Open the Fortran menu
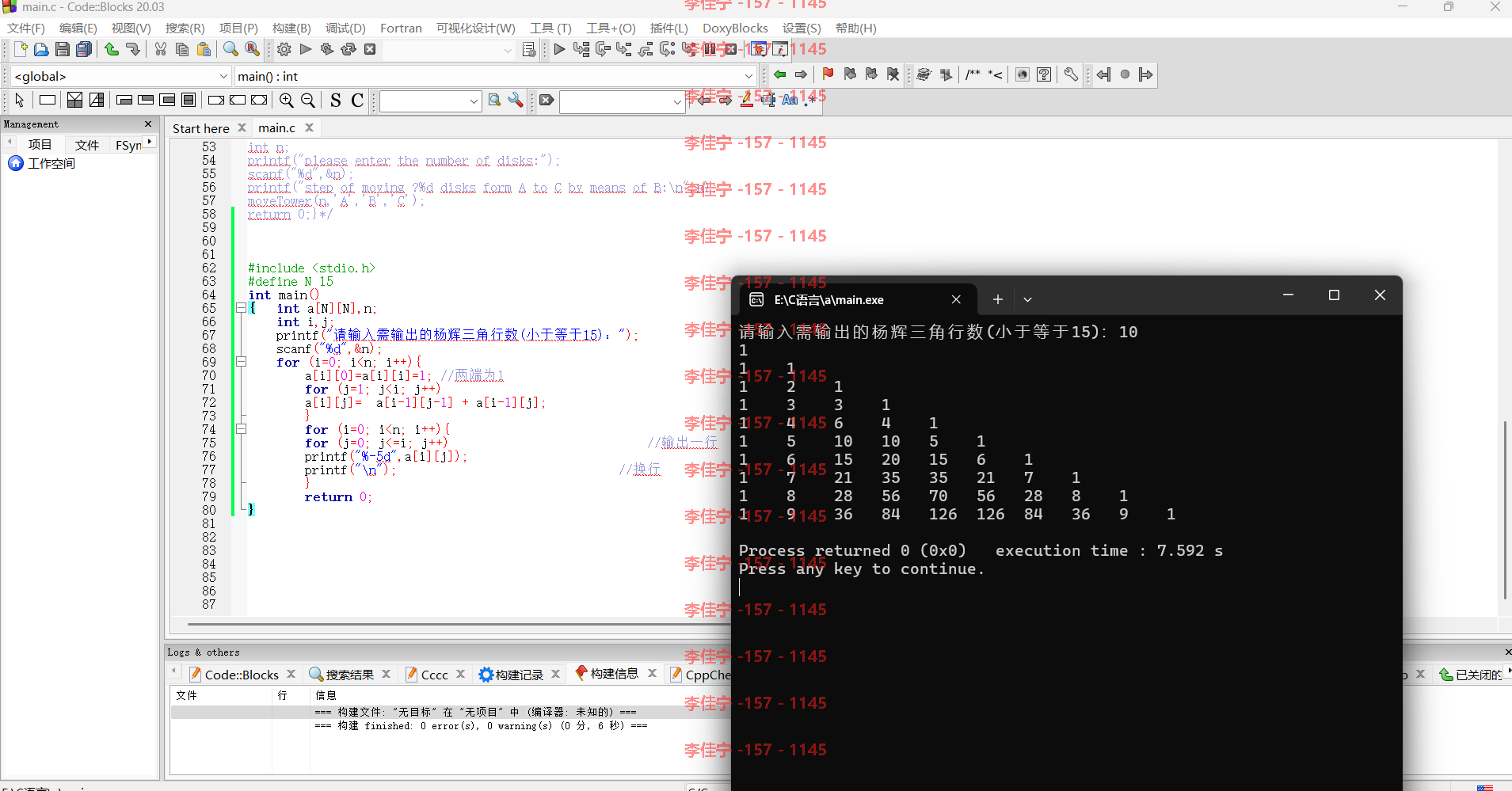Viewport: 1512px width, 791px height. click(x=401, y=29)
